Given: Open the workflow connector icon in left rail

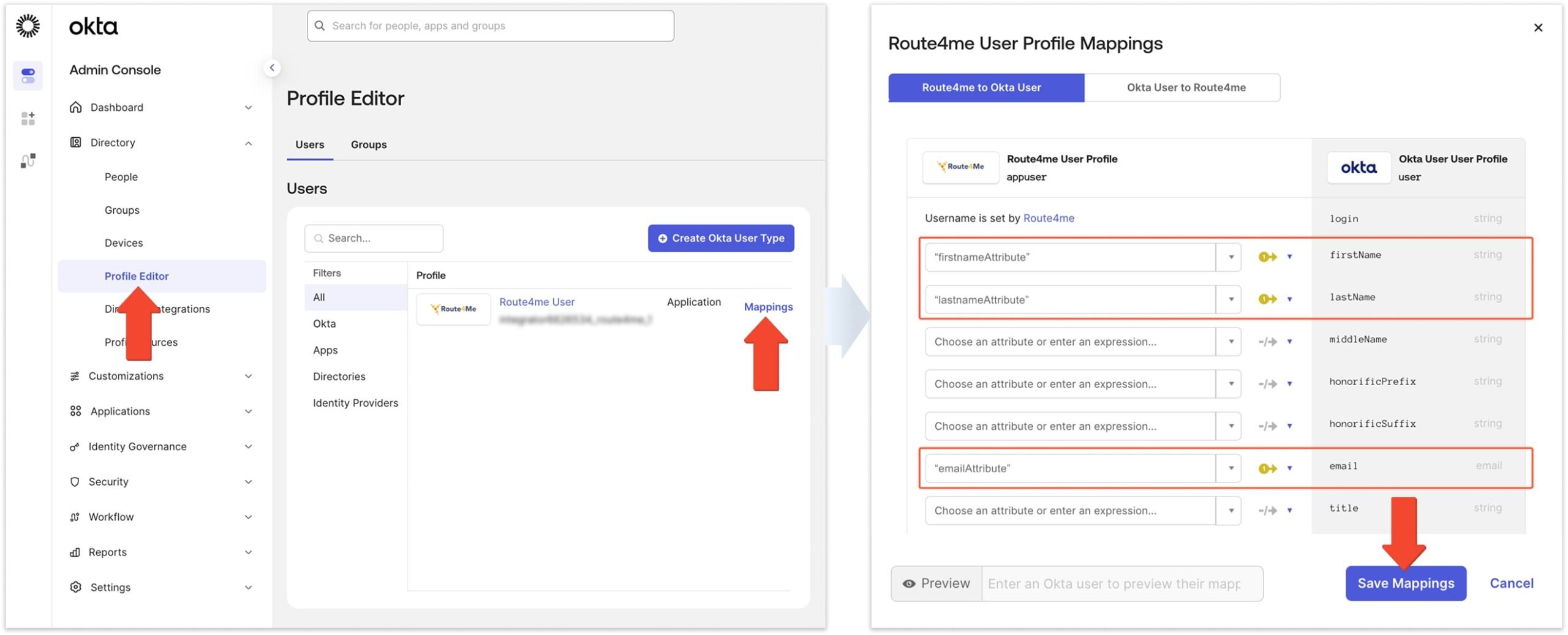Looking at the screenshot, I should [28, 160].
